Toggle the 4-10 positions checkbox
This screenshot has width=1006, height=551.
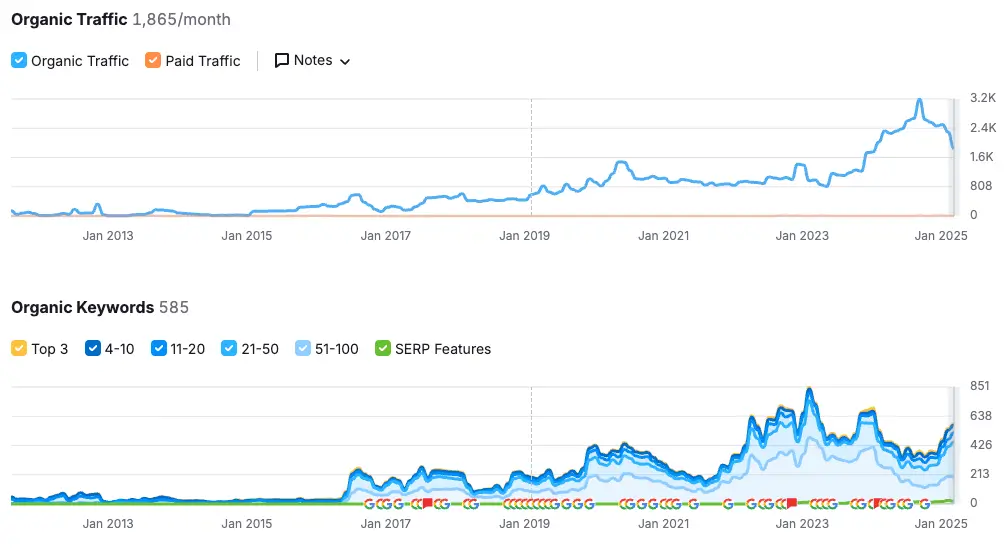point(93,349)
